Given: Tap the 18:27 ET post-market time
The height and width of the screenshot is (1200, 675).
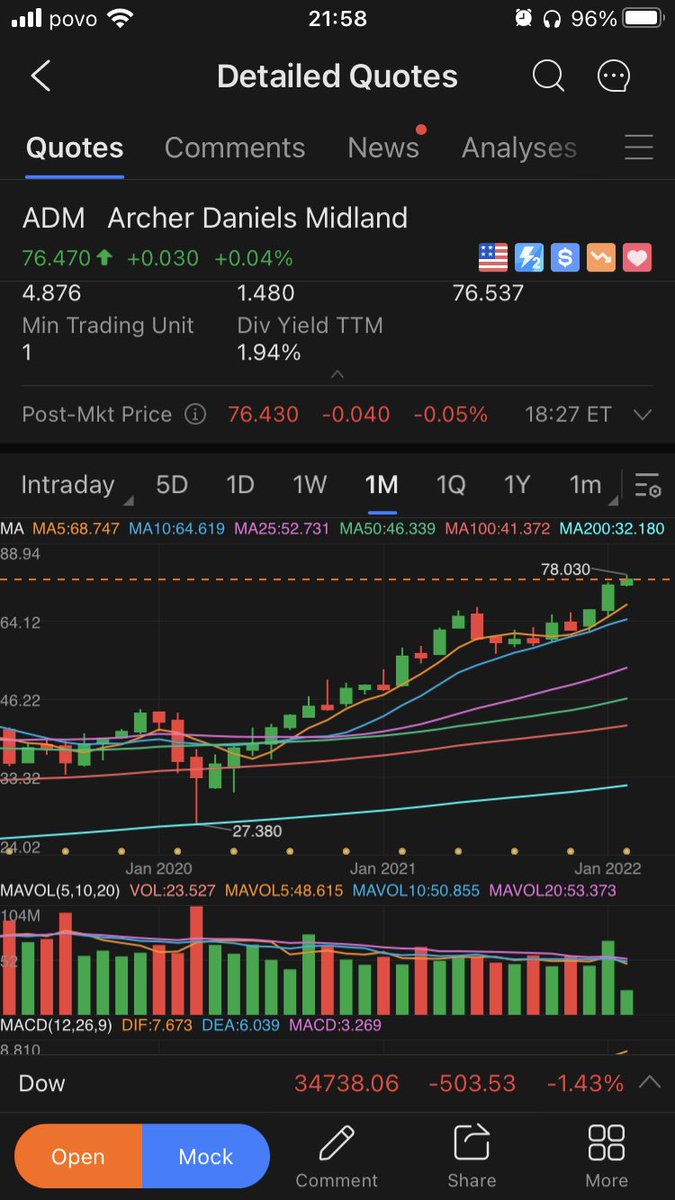Looking at the screenshot, I should [x=567, y=414].
